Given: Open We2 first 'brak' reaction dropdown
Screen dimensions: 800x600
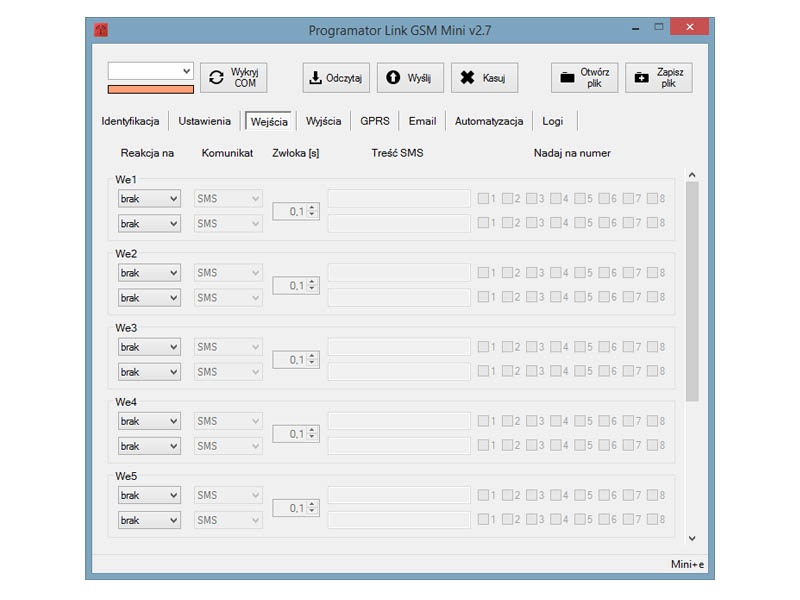Looking at the screenshot, I should click(149, 273).
